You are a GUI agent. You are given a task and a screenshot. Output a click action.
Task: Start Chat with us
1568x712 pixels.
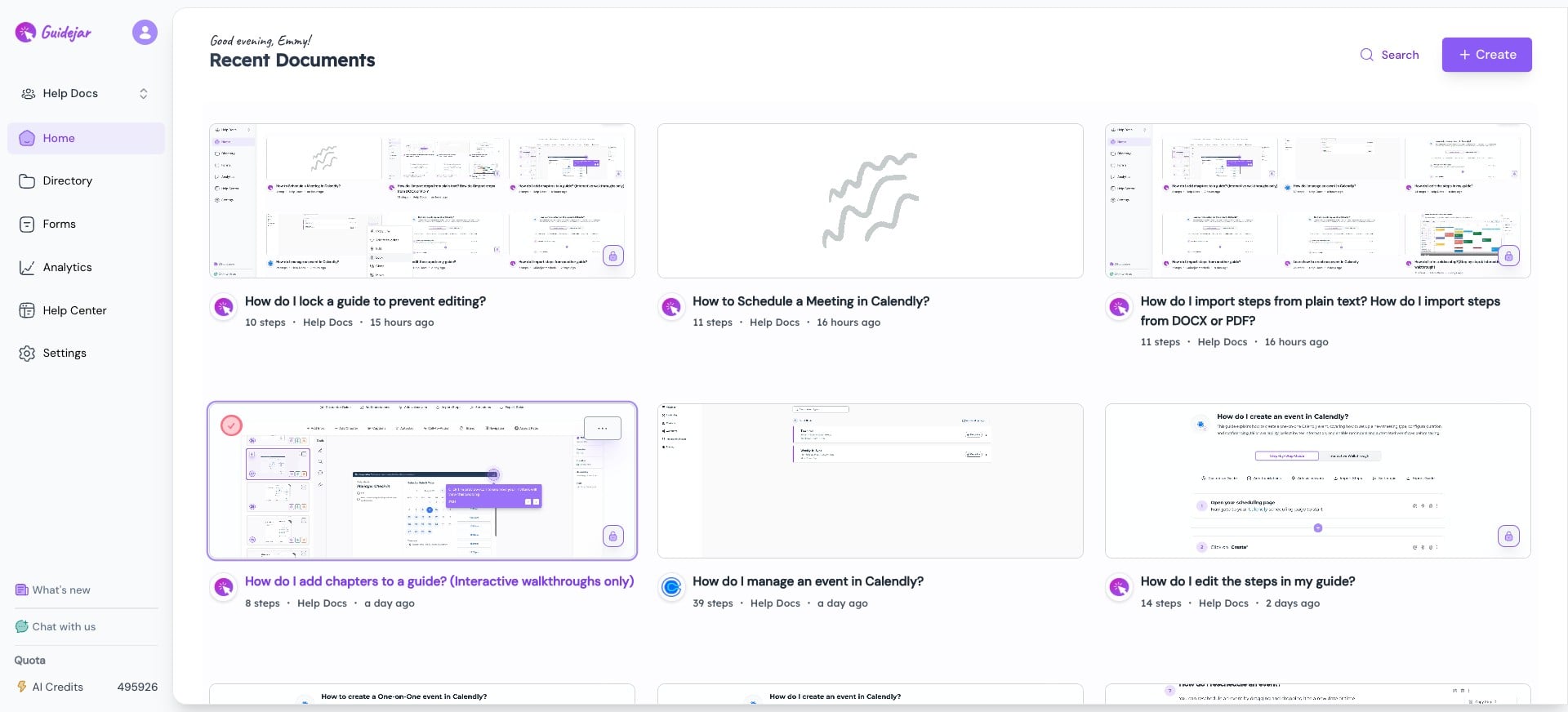click(x=63, y=627)
